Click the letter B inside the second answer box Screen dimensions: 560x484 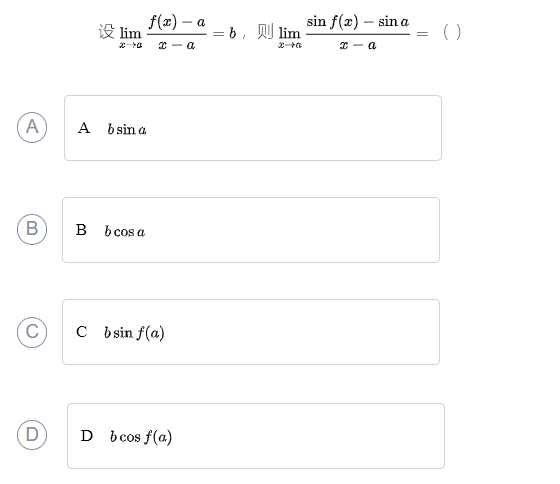(x=81, y=230)
